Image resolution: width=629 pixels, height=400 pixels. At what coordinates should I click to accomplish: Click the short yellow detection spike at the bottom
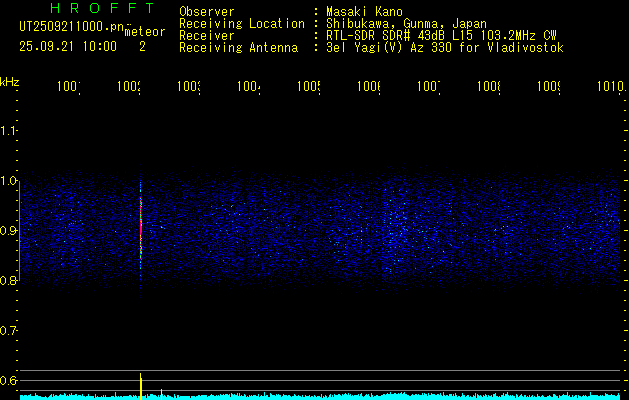coord(161,394)
